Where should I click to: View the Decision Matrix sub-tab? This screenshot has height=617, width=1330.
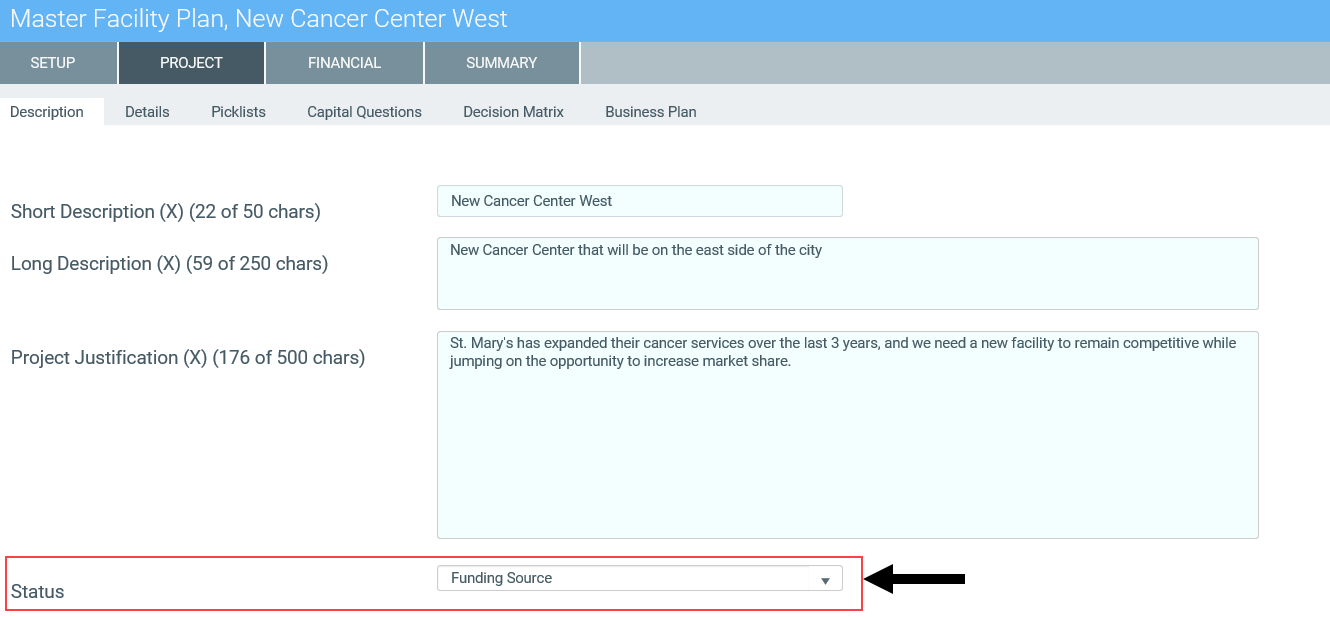click(513, 112)
